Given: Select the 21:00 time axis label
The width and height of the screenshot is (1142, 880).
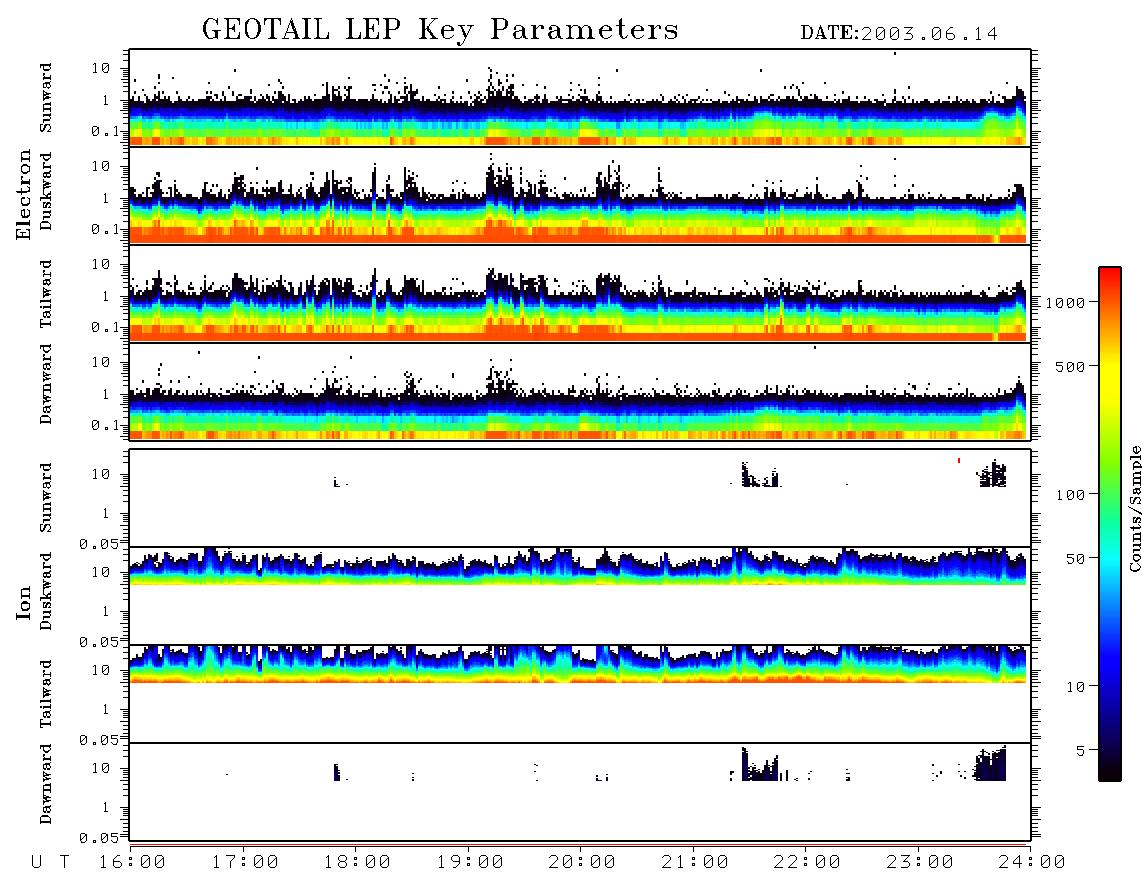Looking at the screenshot, I should tap(696, 862).
